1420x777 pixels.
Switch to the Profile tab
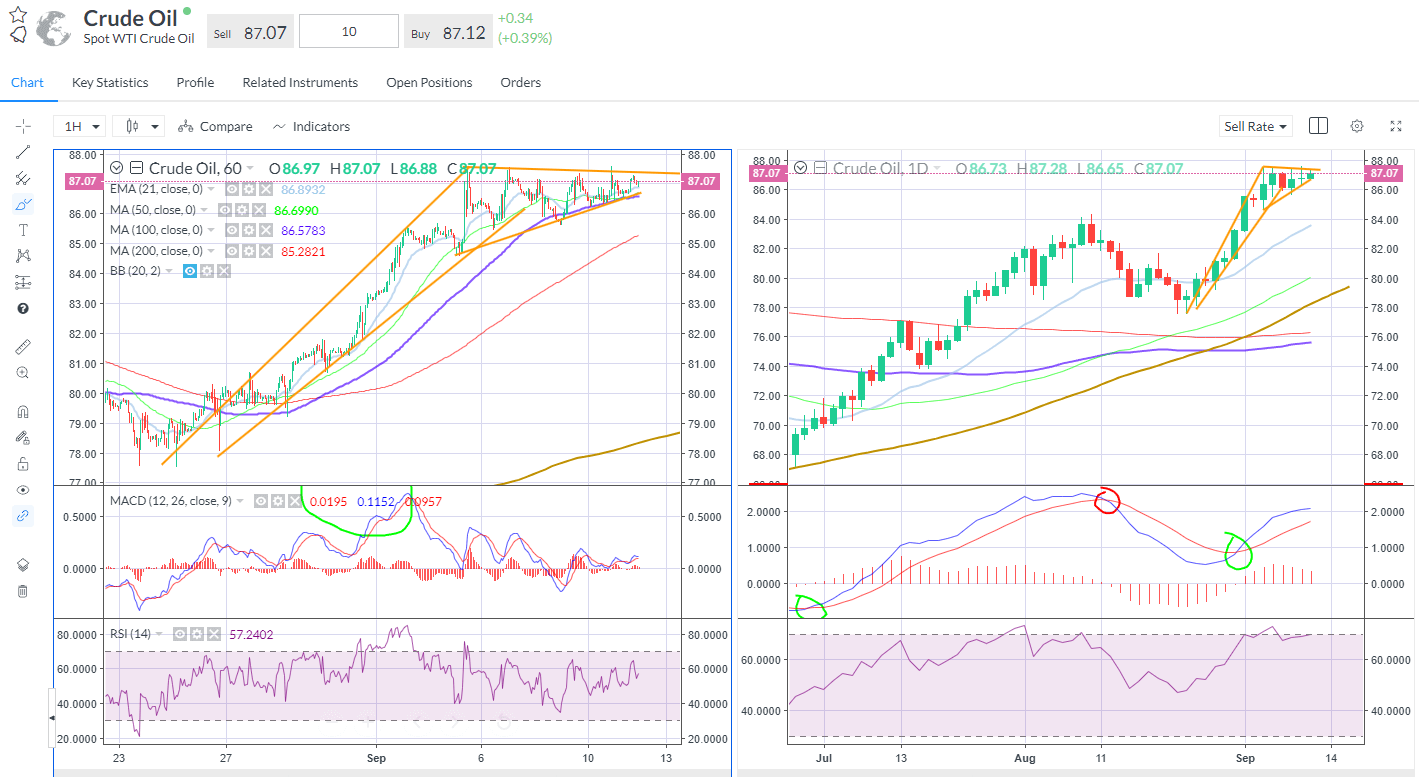(x=195, y=83)
